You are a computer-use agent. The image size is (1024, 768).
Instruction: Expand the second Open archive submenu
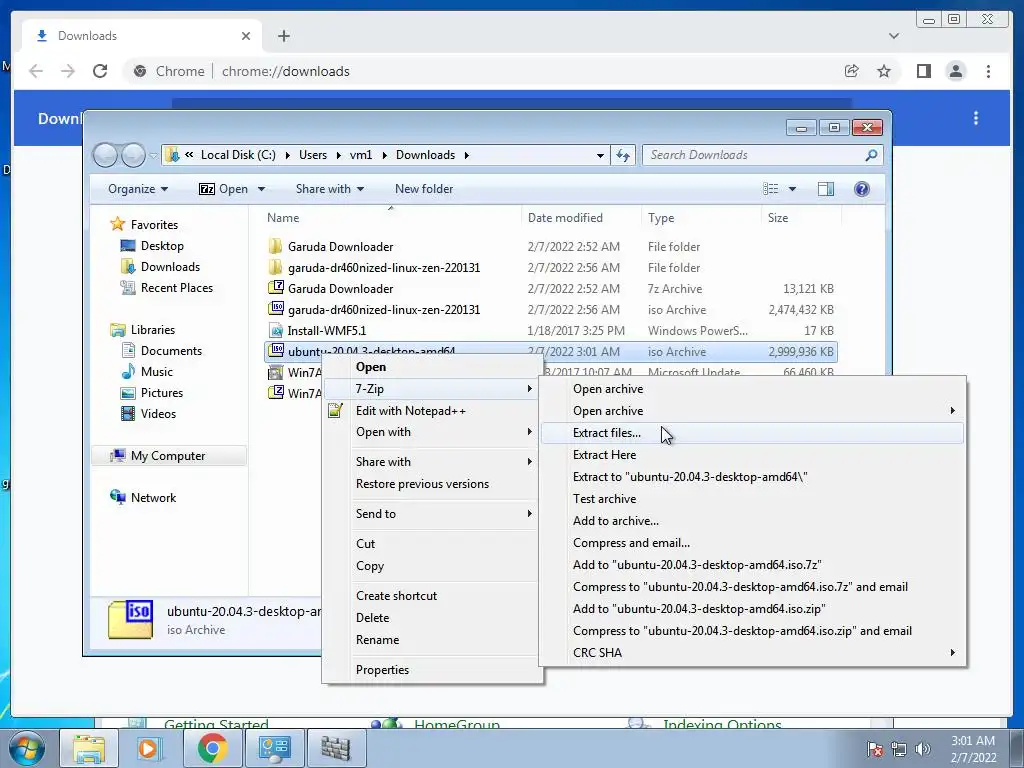point(753,411)
